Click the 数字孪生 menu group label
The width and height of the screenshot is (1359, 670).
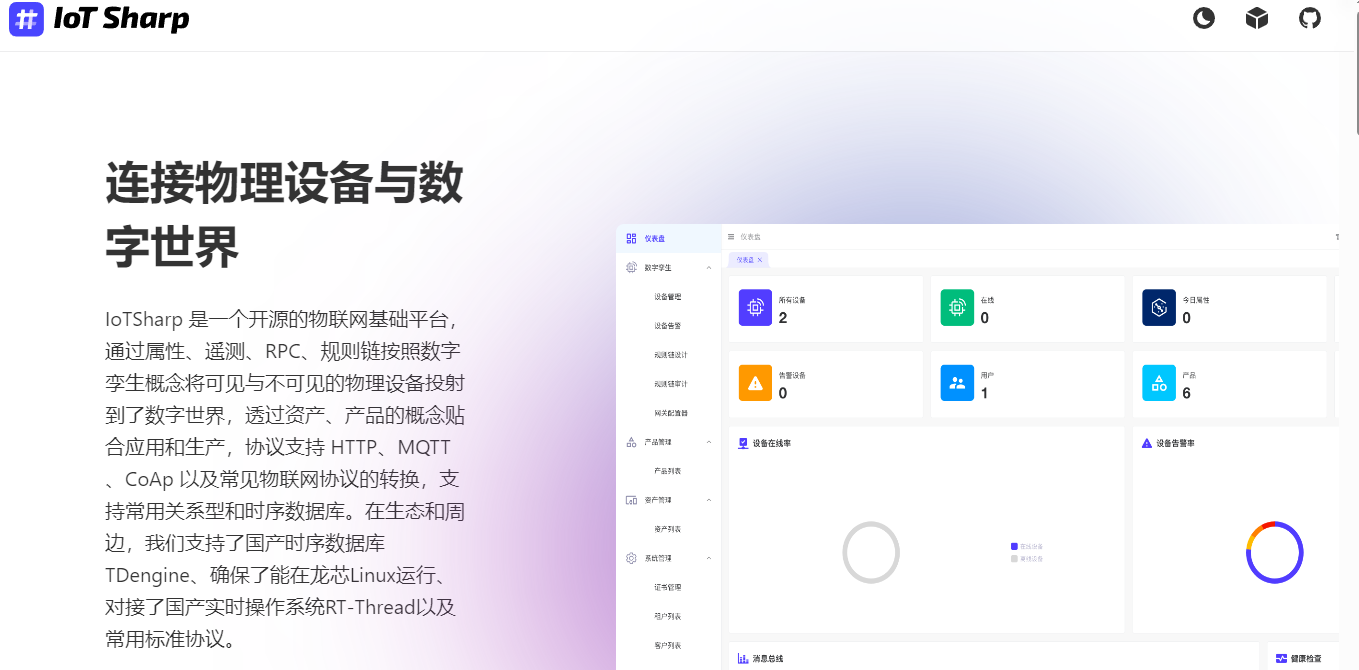(658, 267)
